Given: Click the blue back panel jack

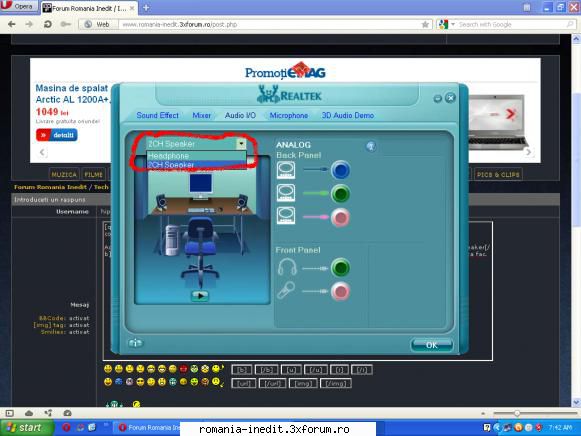Looking at the screenshot, I should point(341,170).
